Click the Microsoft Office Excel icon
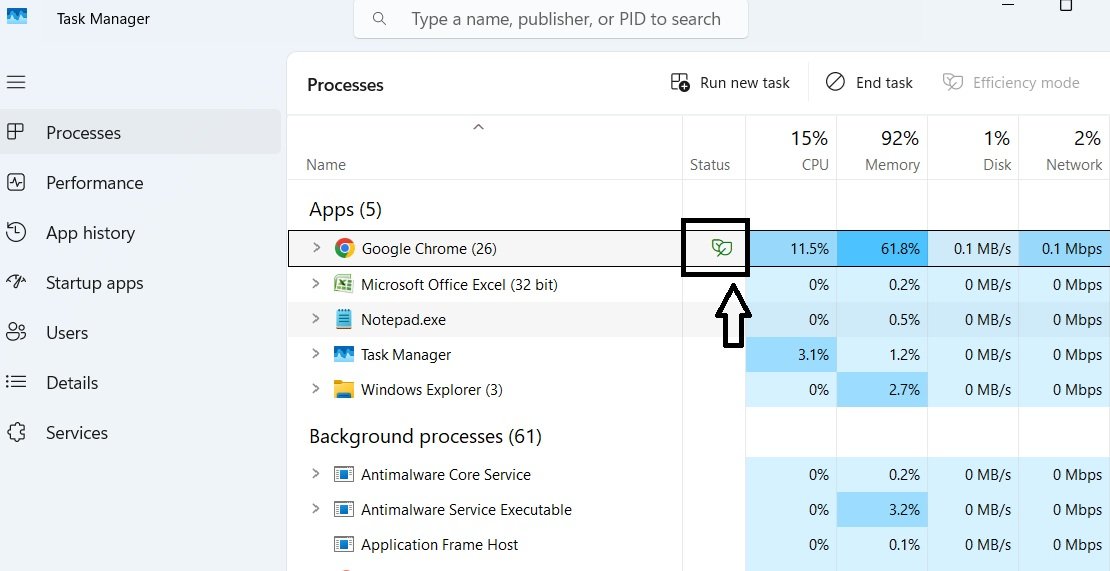The width and height of the screenshot is (1110, 571). pos(343,284)
